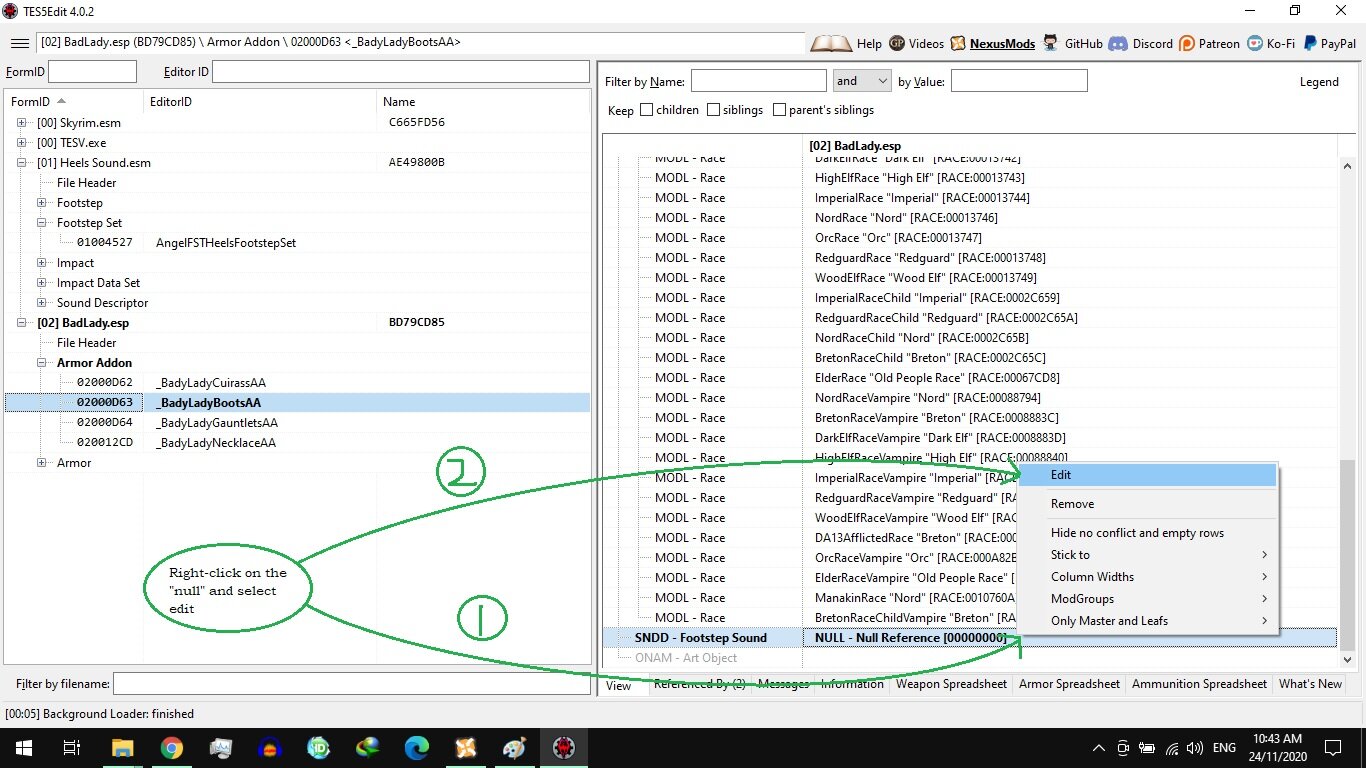Switch to the Ammunition Spreadsheet tab

pos(1199,684)
